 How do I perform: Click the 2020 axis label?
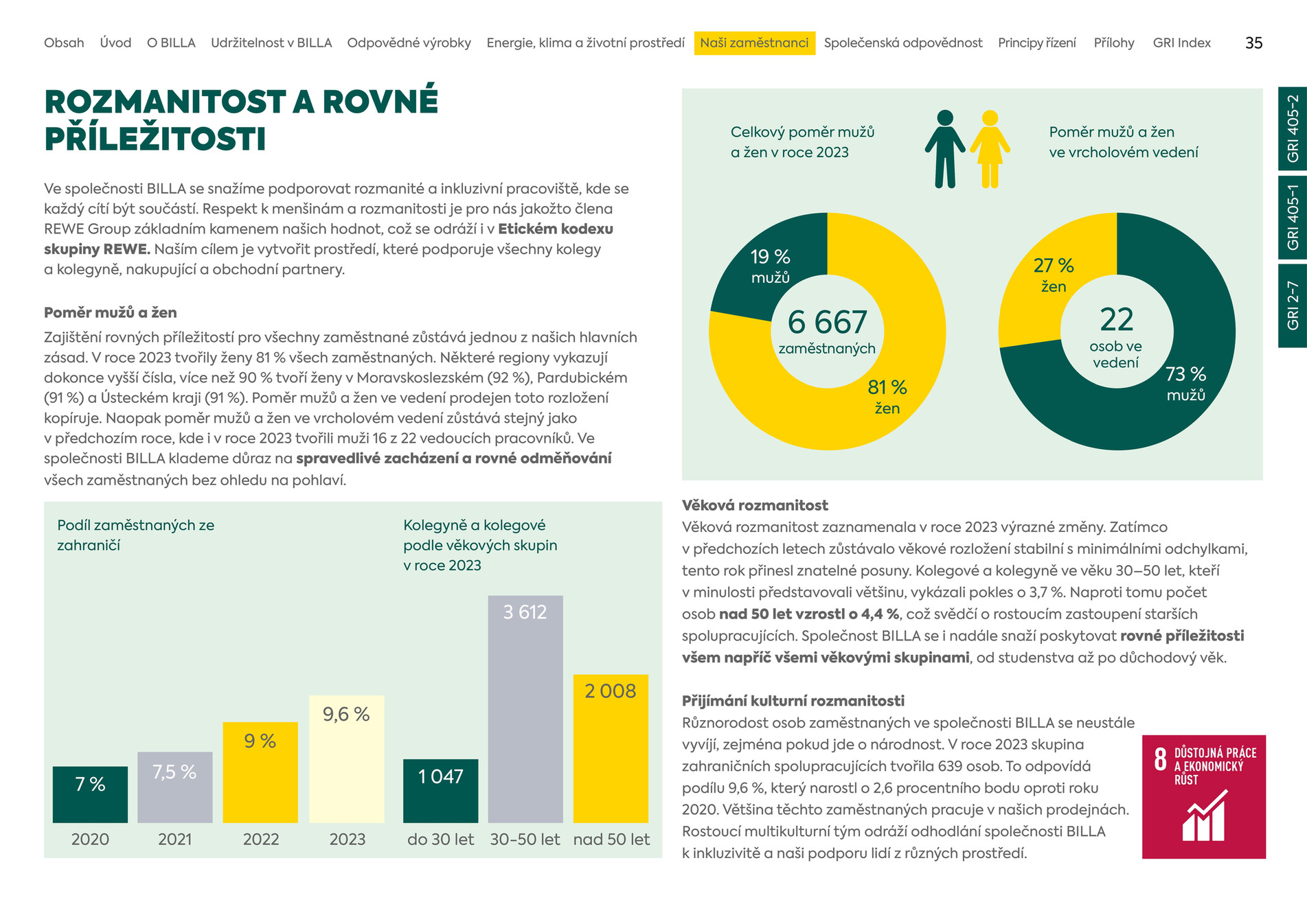(x=90, y=839)
